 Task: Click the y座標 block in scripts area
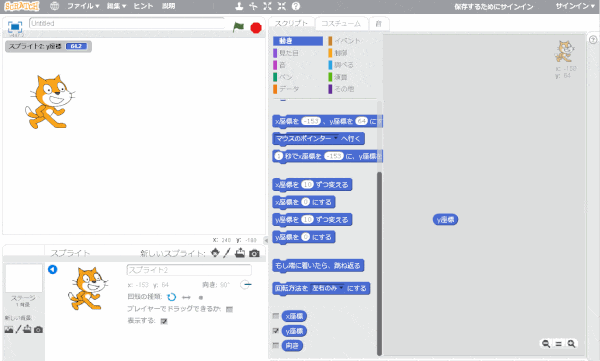point(445,220)
